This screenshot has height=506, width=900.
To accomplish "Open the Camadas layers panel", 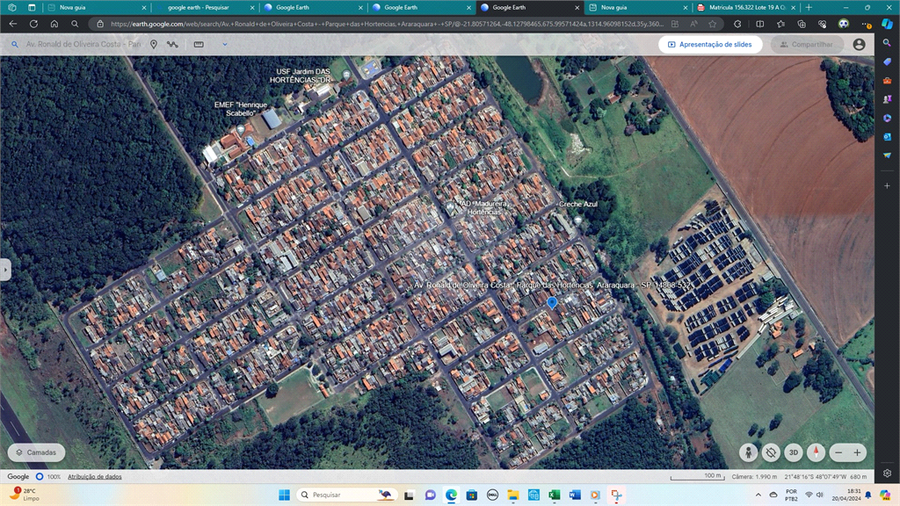I will pos(36,452).
